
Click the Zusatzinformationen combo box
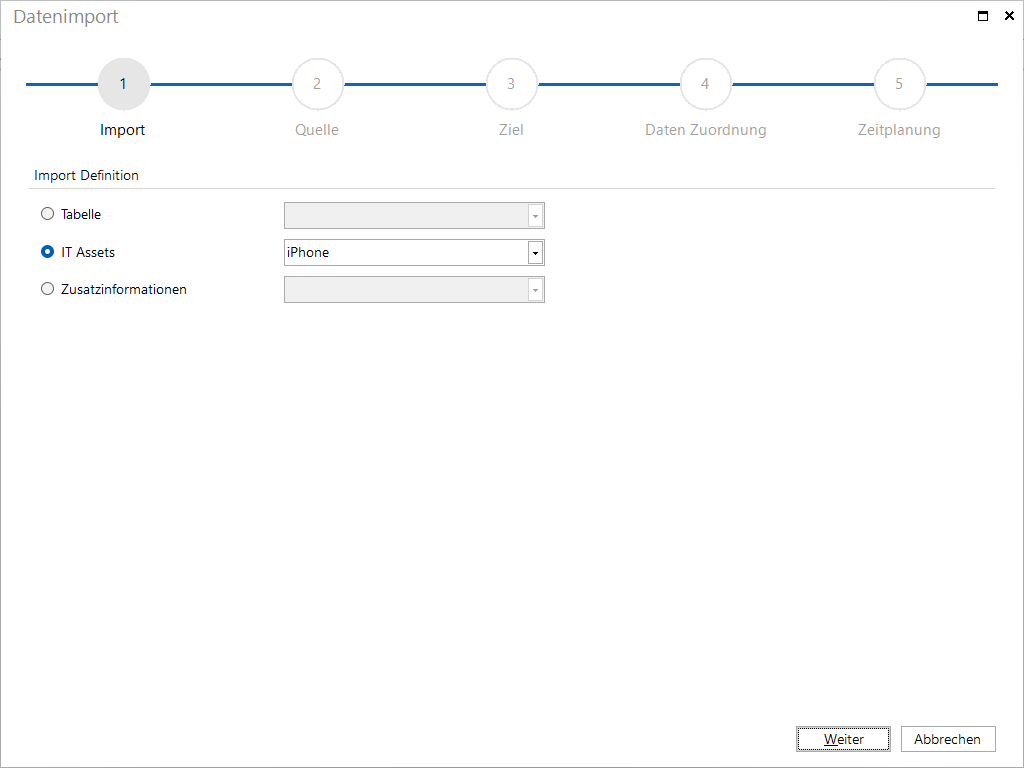coord(414,290)
